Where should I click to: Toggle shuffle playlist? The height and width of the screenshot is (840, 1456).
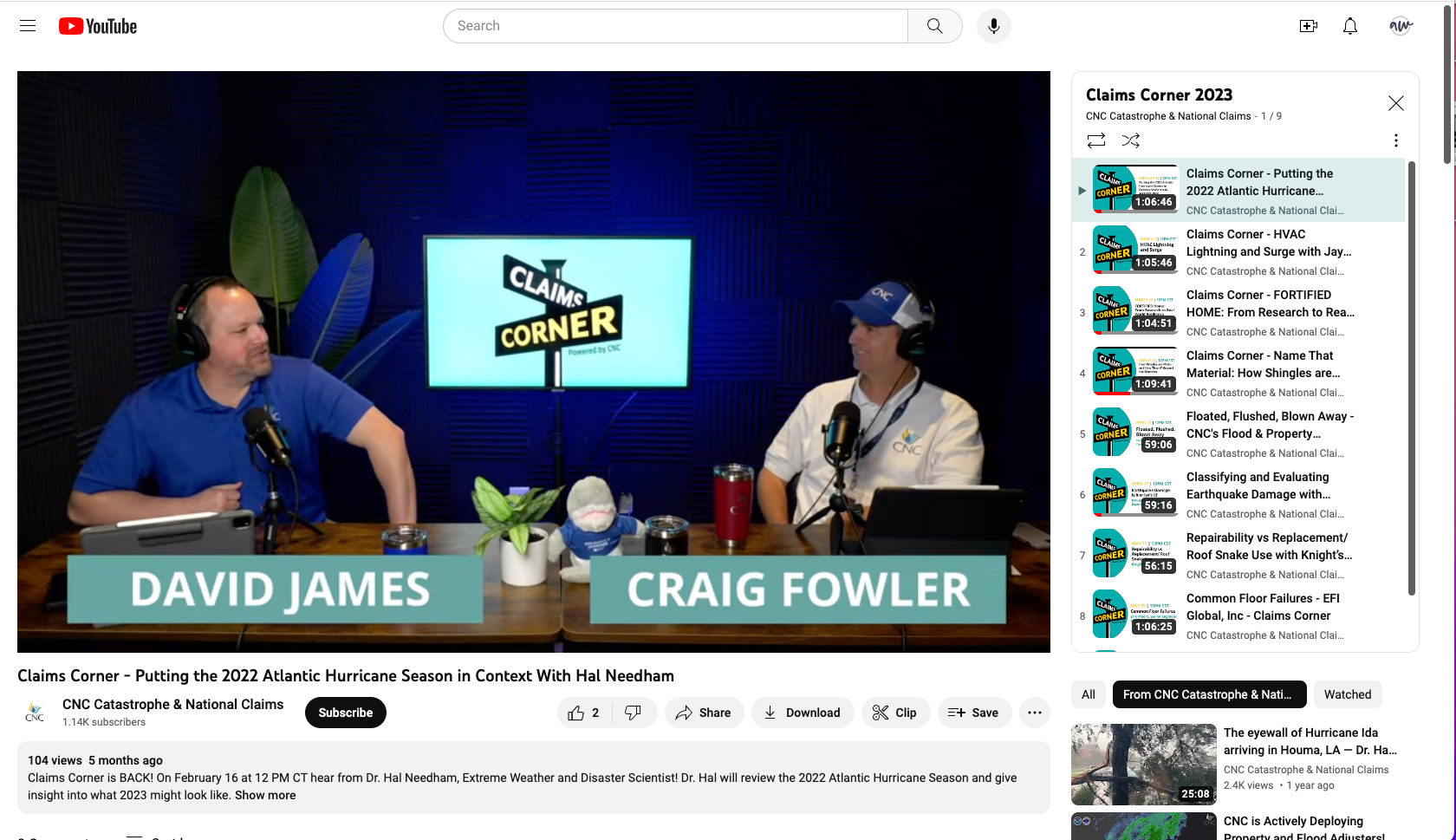[1130, 140]
